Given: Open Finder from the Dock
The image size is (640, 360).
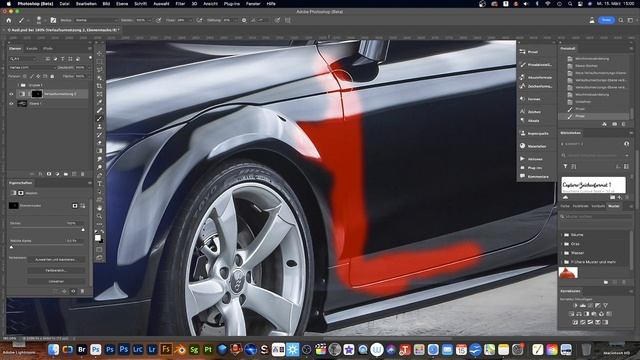Looking at the screenshot, I should click(53, 349).
